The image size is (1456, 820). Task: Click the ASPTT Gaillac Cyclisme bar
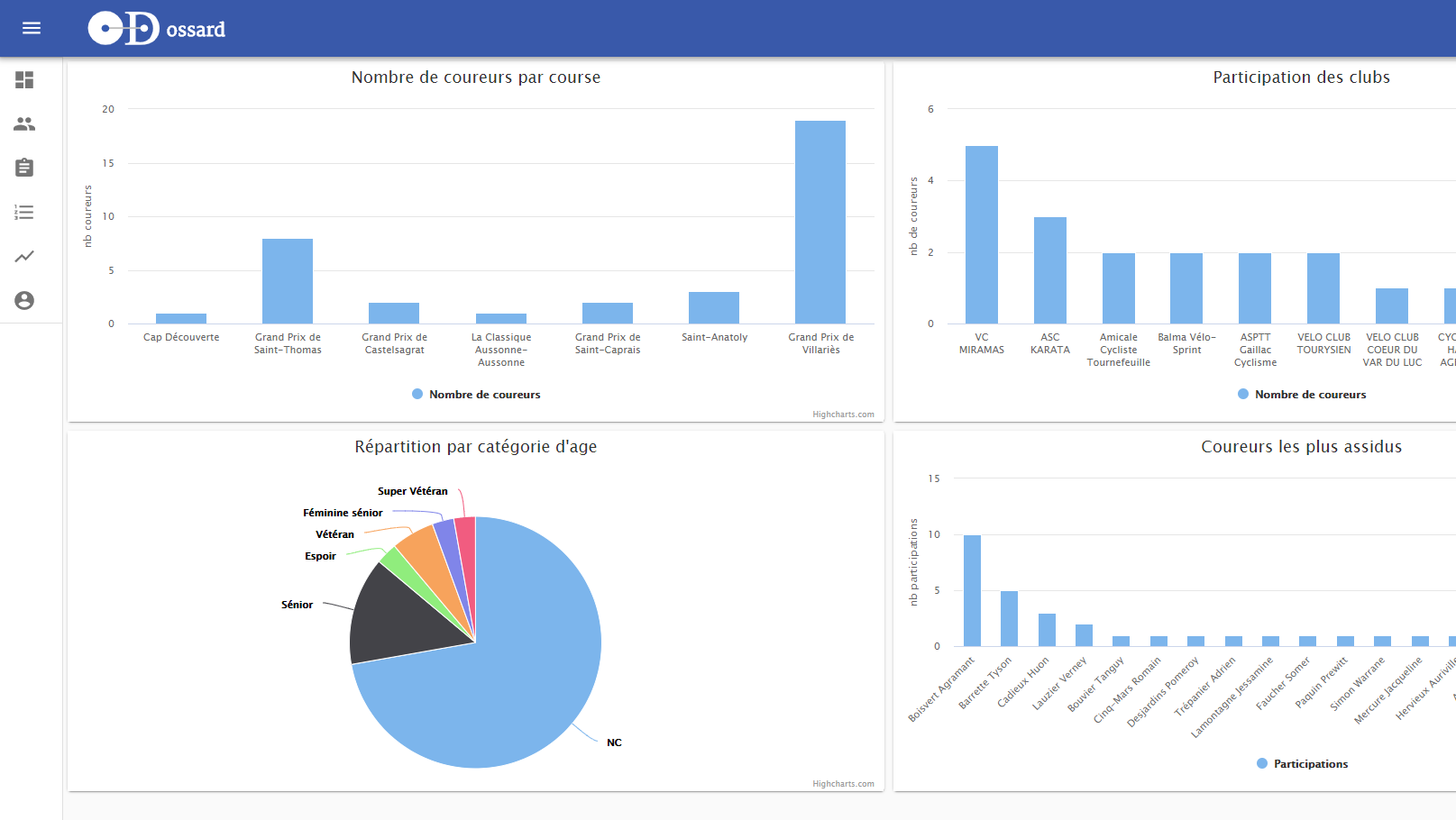[1255, 288]
